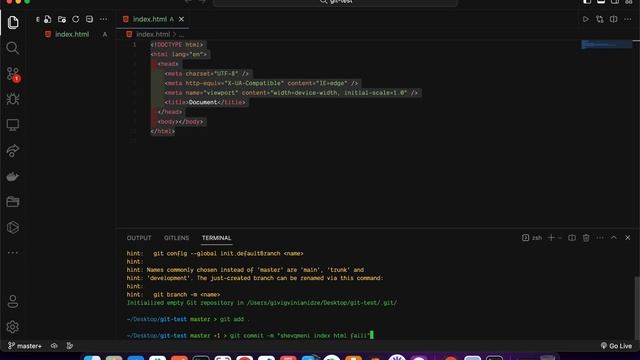Click the <body></body> code line
The width and height of the screenshot is (640, 360).
[x=180, y=122]
